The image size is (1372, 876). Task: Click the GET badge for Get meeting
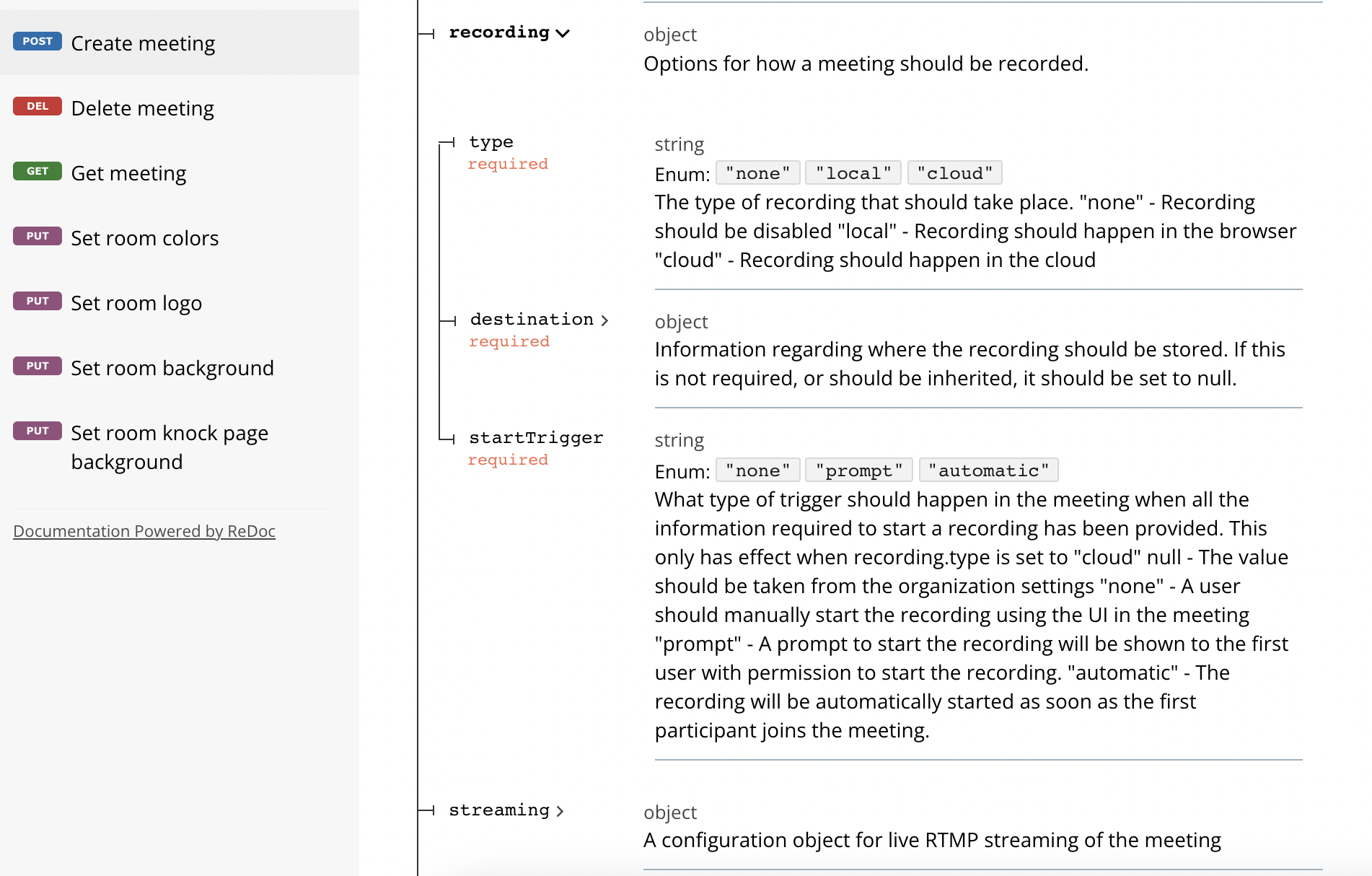[x=38, y=171]
